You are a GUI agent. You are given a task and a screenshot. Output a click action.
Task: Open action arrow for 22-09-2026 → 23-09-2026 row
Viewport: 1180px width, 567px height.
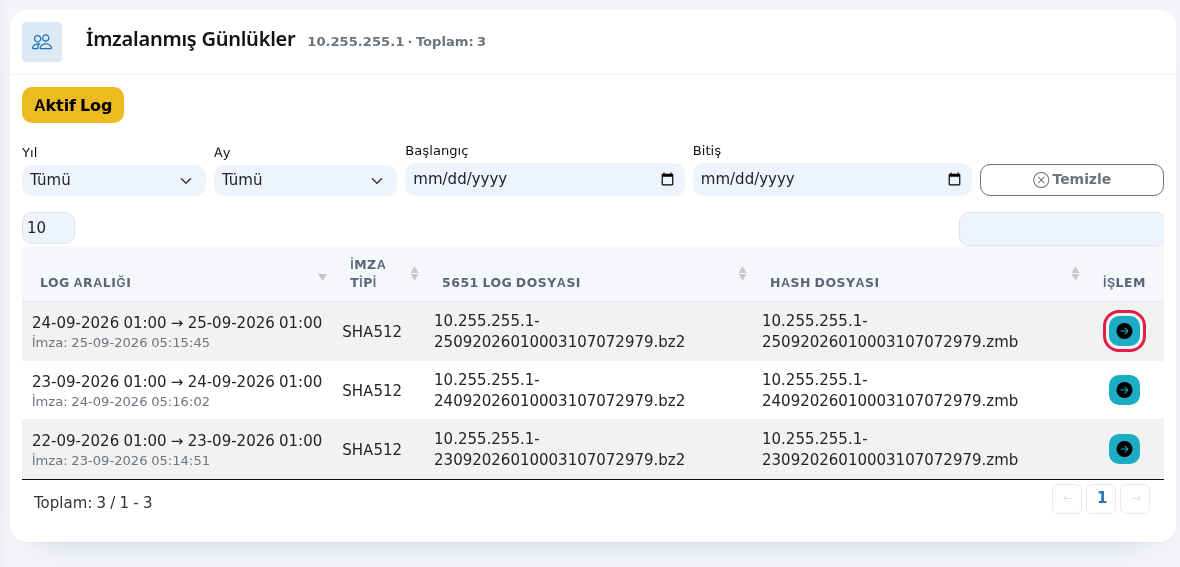coord(1124,449)
